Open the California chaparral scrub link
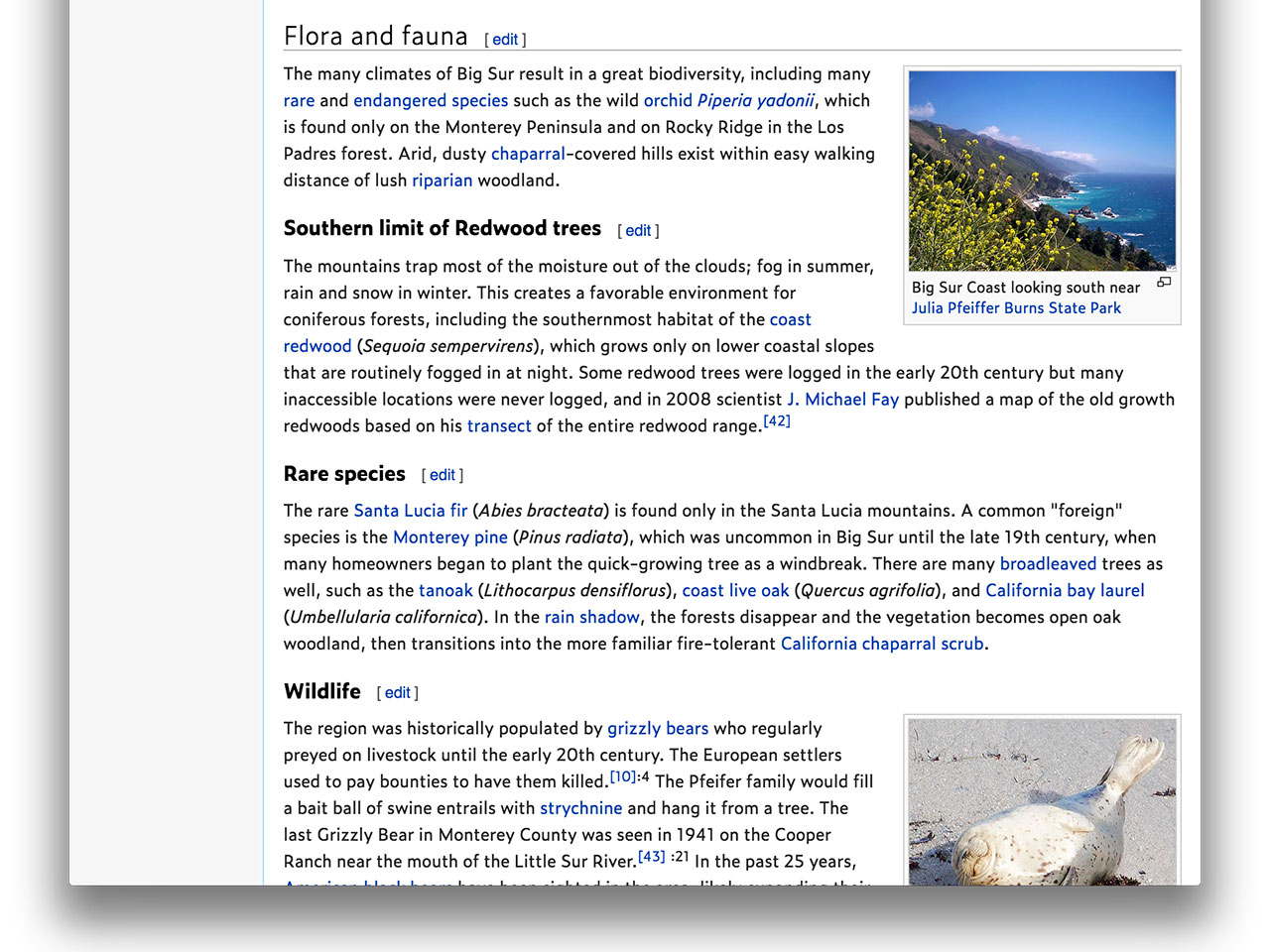The image size is (1270, 952). [882, 645]
